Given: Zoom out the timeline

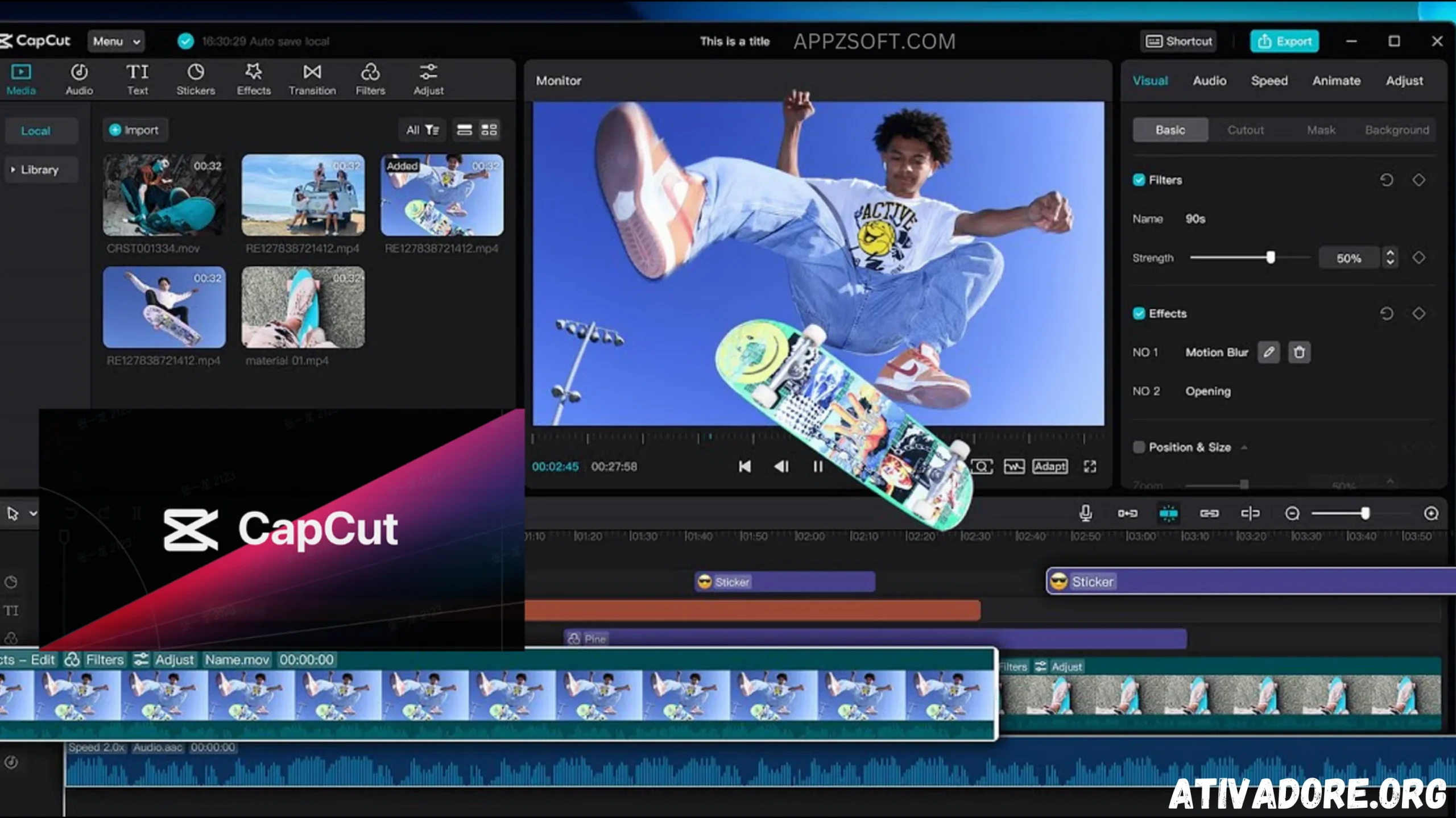Looking at the screenshot, I should point(1292,514).
